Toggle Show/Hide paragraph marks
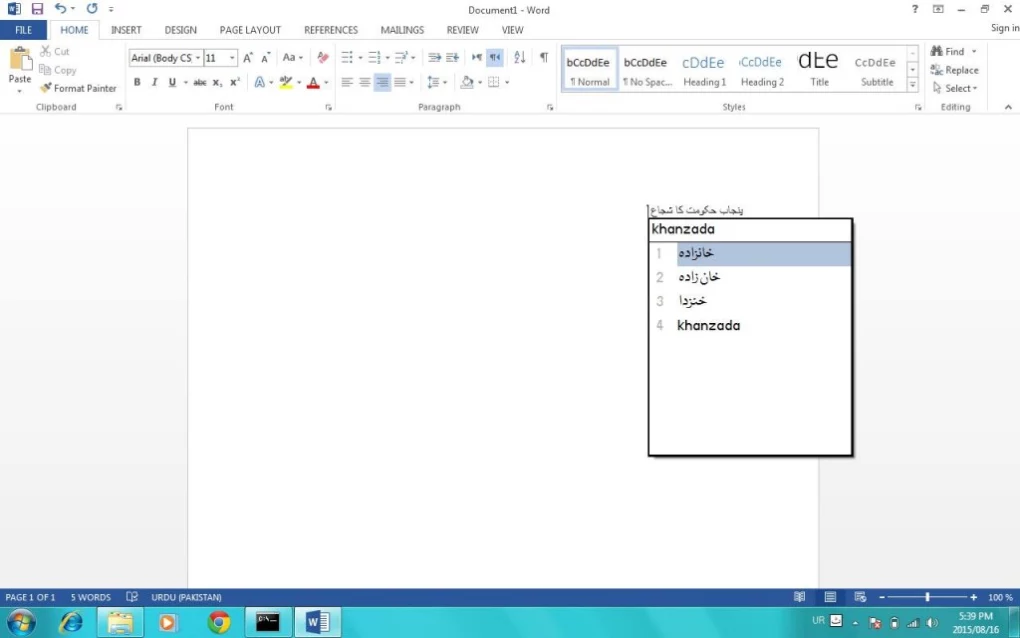This screenshot has height=638, width=1020. tap(543, 58)
